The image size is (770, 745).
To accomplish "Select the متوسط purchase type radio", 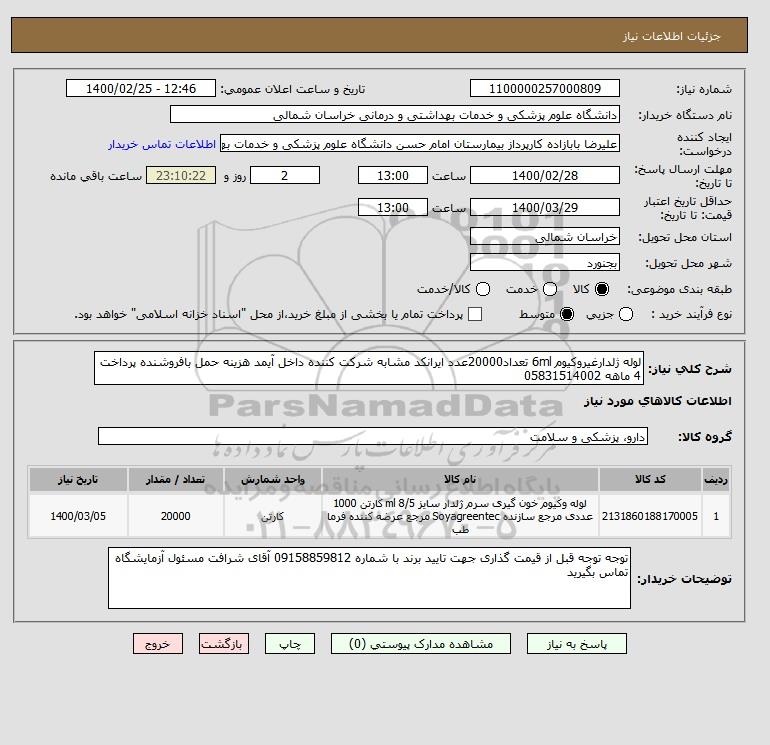I will [567, 314].
